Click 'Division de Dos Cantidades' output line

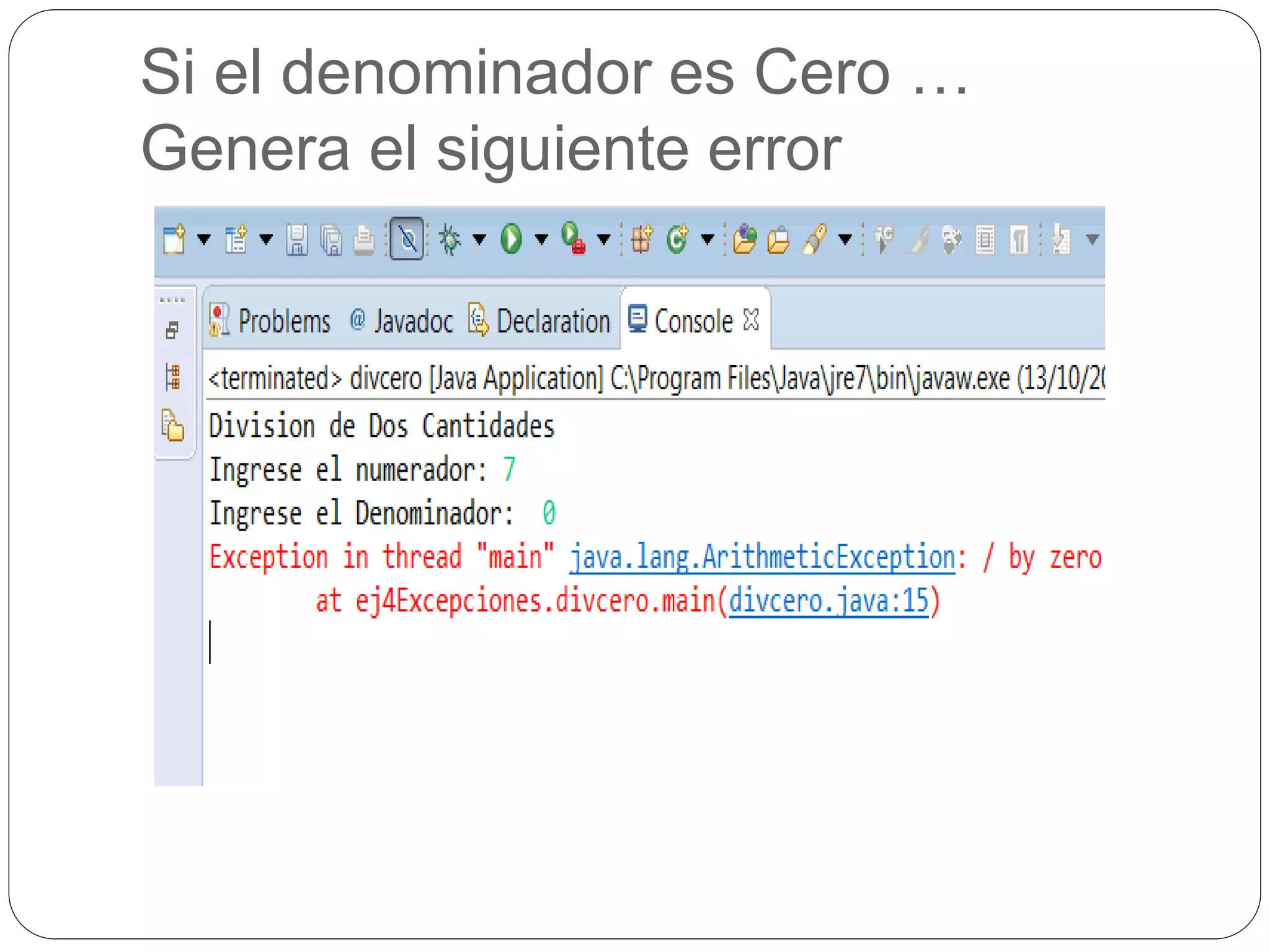click(381, 426)
